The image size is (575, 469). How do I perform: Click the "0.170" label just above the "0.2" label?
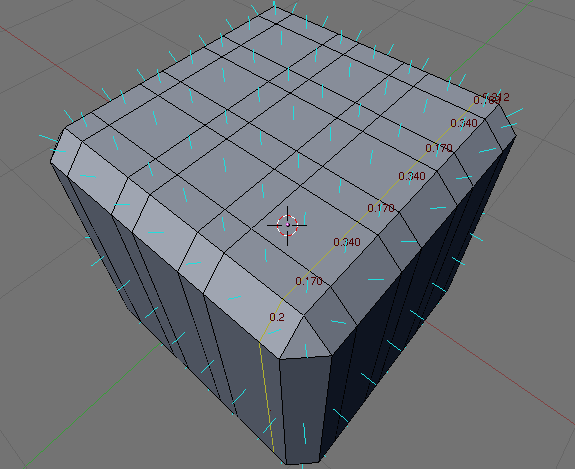pyautogui.click(x=309, y=281)
